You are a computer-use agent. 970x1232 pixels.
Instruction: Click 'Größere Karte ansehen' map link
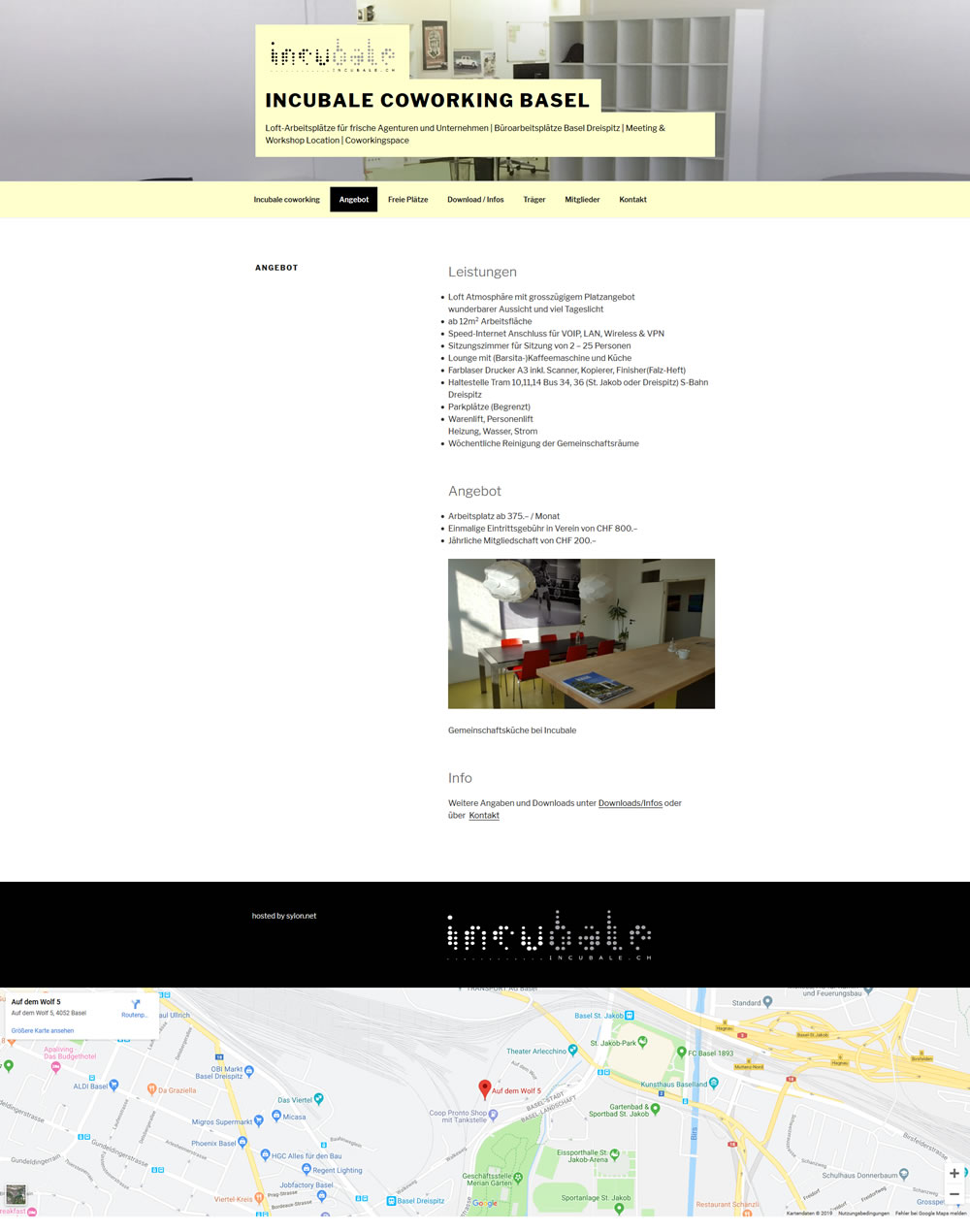coord(43,1030)
